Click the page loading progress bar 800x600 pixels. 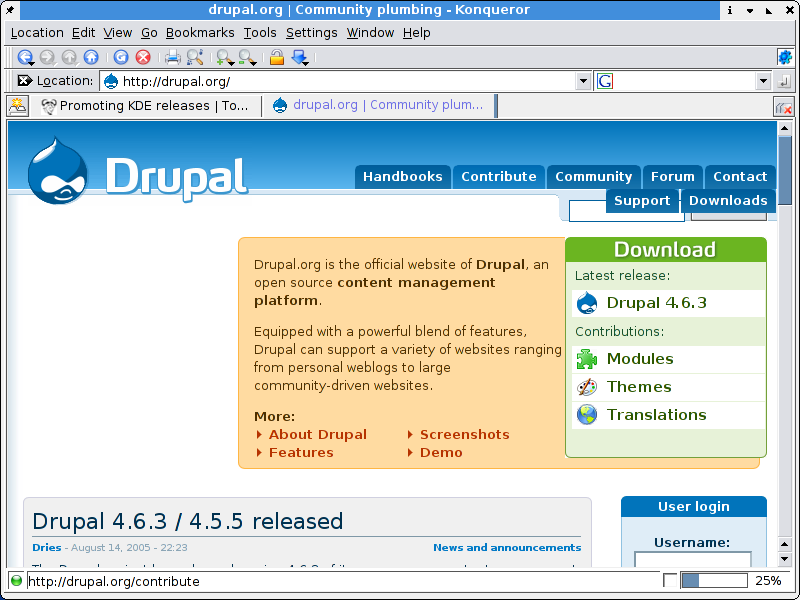pos(714,581)
